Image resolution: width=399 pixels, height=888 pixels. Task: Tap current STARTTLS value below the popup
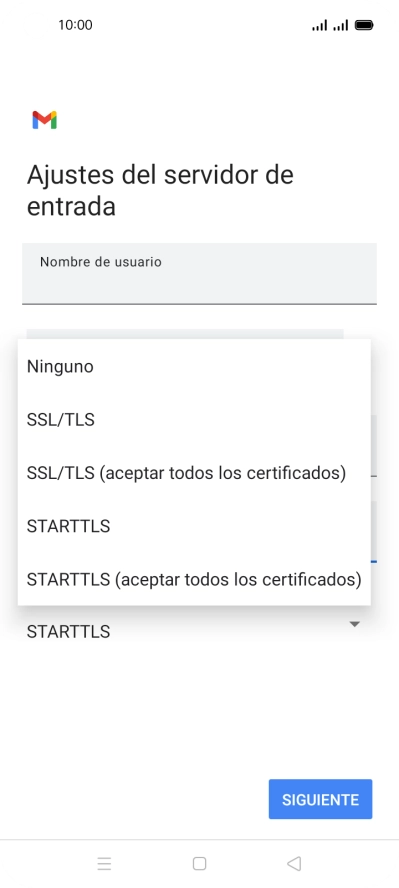(x=68, y=631)
